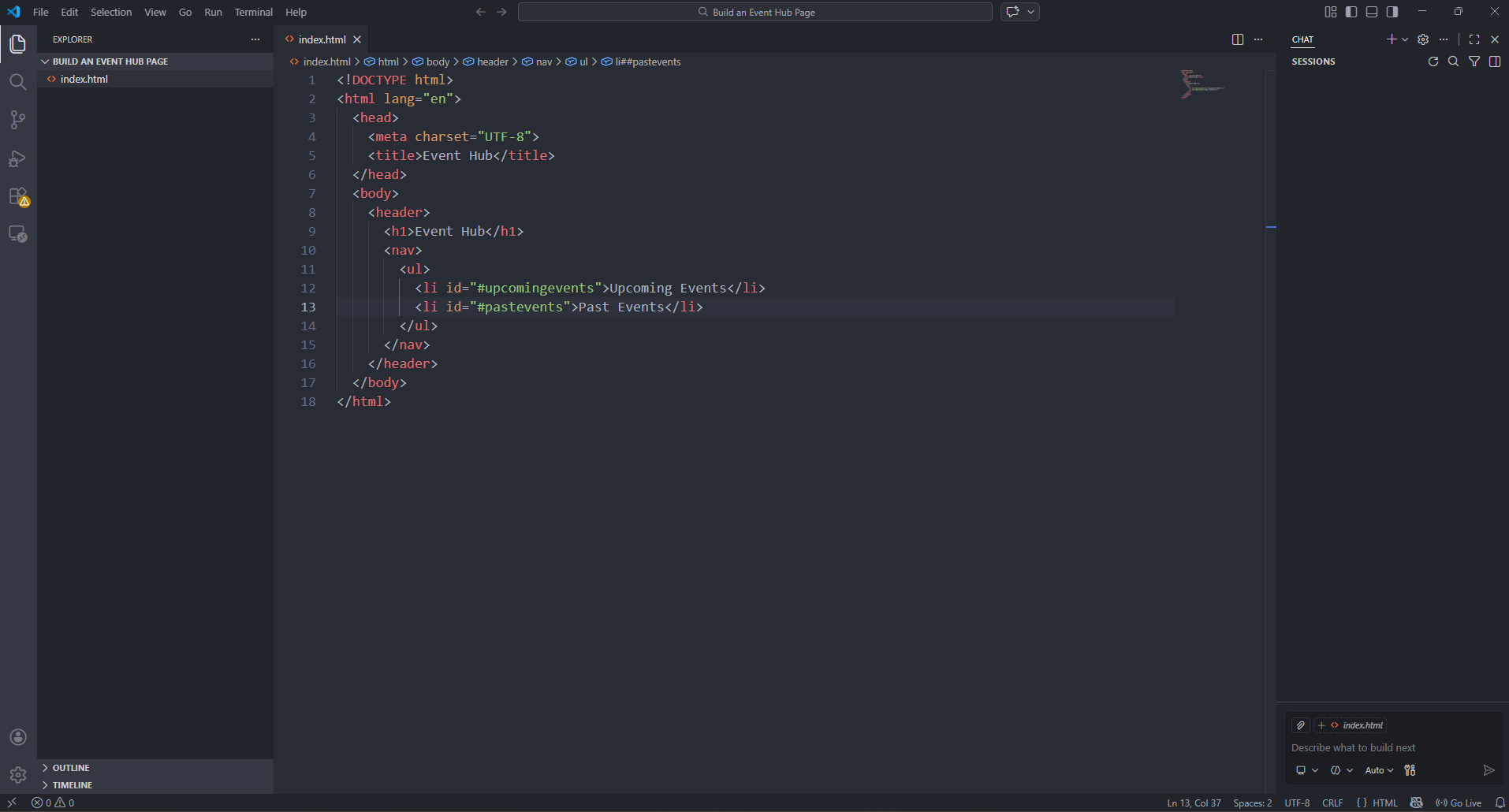This screenshot has height=812, width=1509.
Task: Toggle the bottom panel visibility
Action: point(1372,12)
